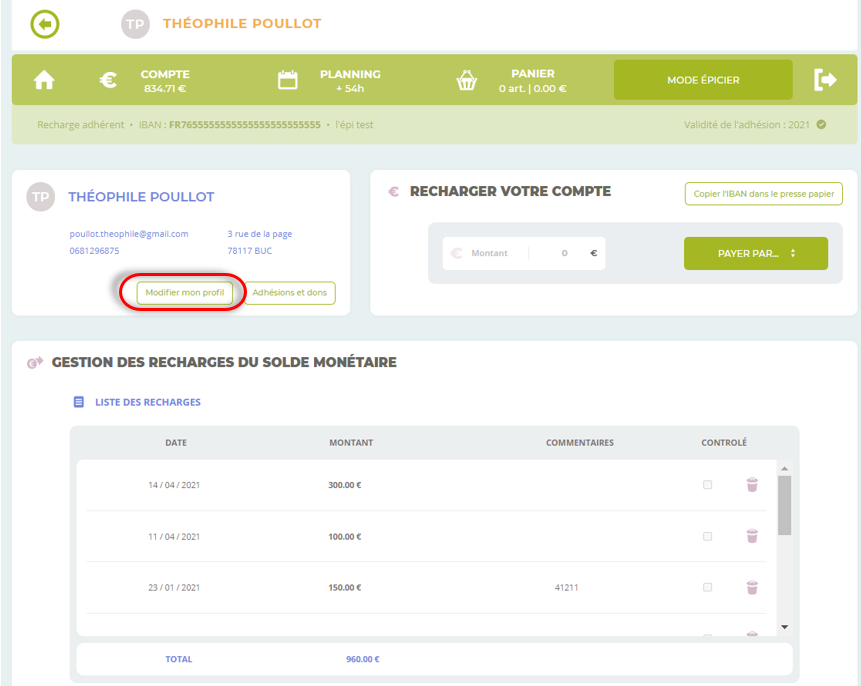Check the Contrôlé box for 150.00 € recharge
The height and width of the screenshot is (686, 861).
707,587
